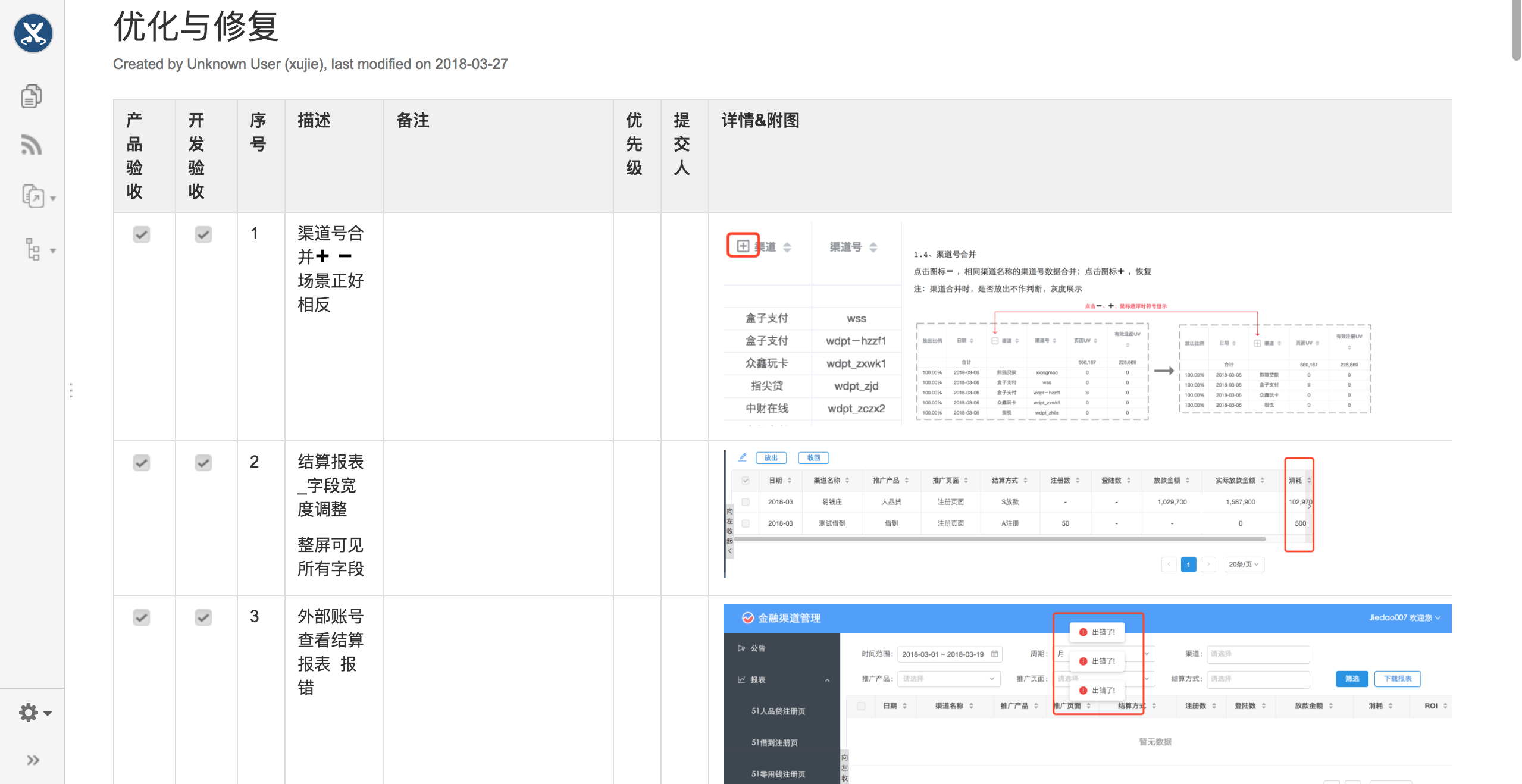Open the space tools gear menu
The width and height of the screenshot is (1522, 784).
click(x=35, y=712)
